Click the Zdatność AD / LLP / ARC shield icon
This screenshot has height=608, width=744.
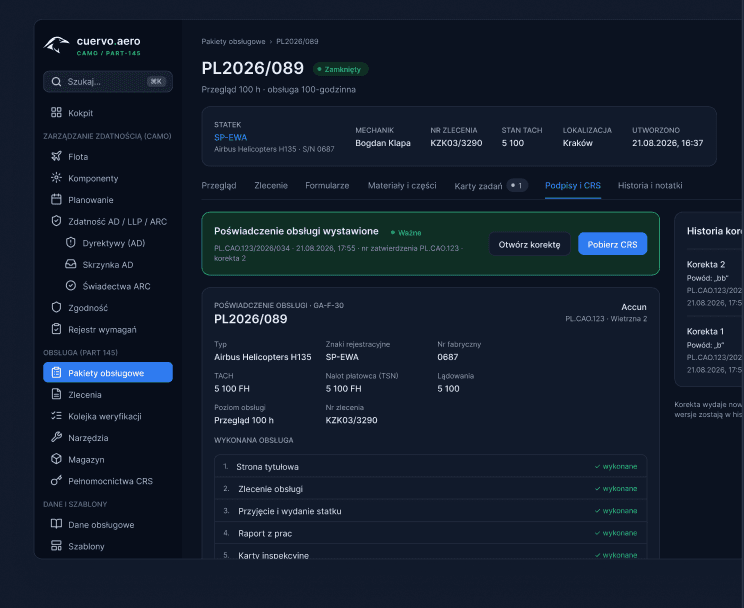56,221
